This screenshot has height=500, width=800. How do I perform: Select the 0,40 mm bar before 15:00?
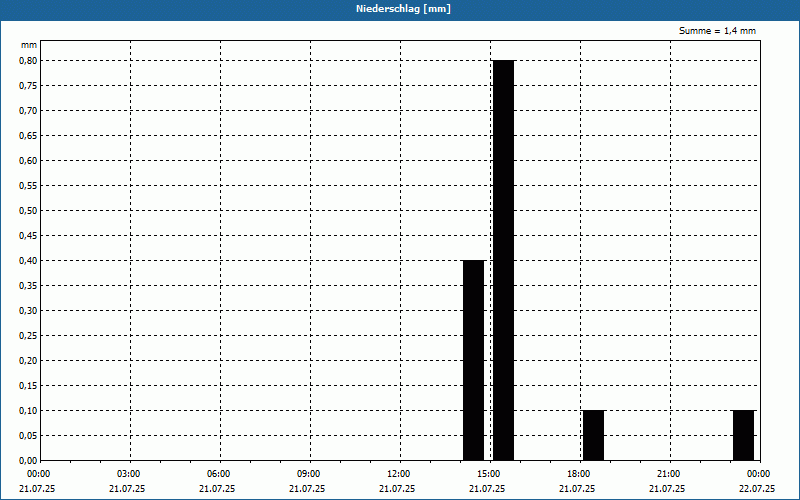(473, 360)
